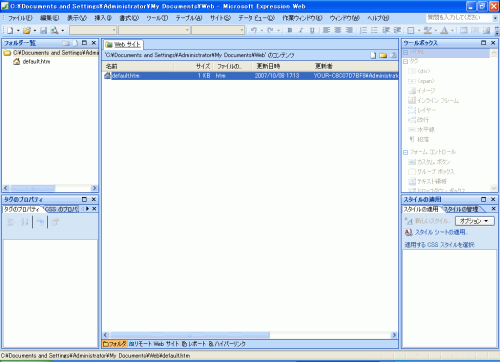
Task: Sort by サイズ column header
Action: click(x=193, y=66)
